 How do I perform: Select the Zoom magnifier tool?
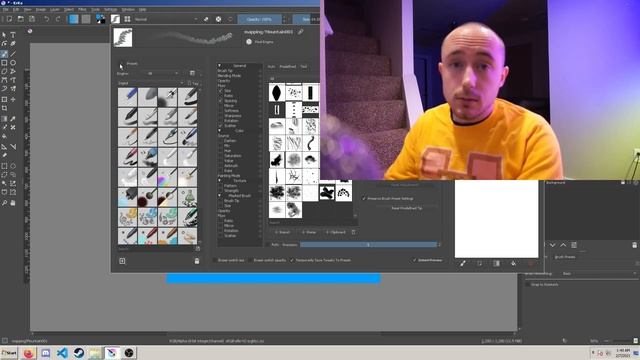4,202
